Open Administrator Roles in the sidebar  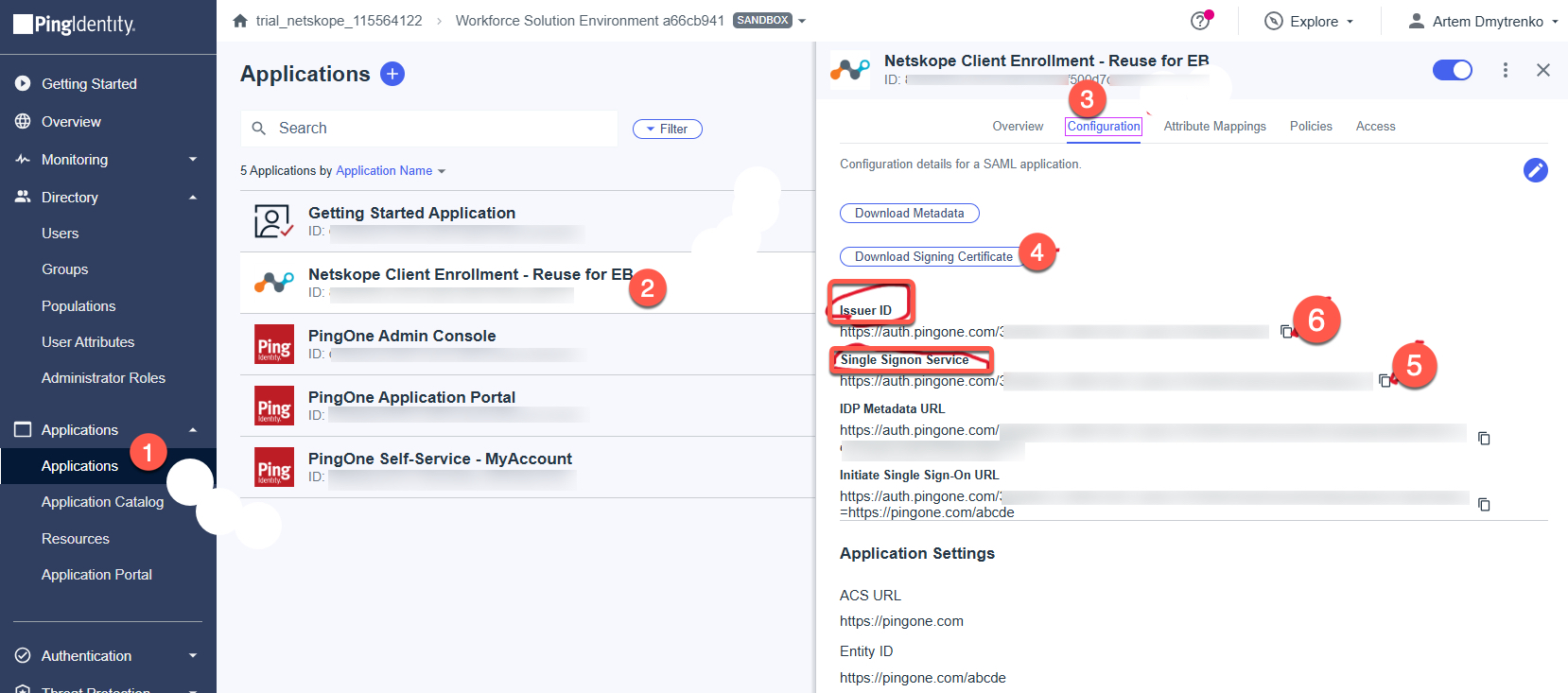point(103,378)
